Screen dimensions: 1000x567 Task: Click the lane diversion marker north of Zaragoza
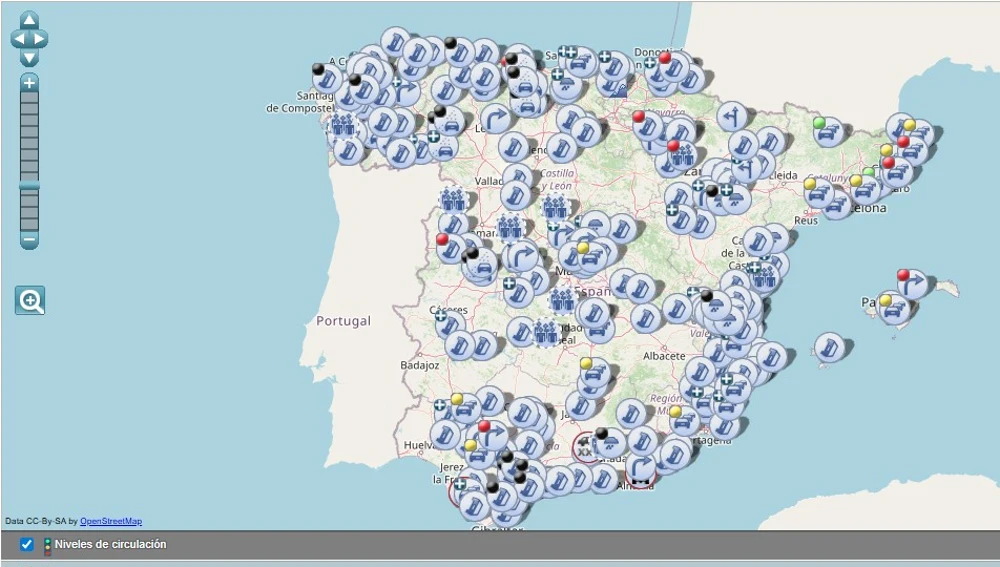coord(732,115)
